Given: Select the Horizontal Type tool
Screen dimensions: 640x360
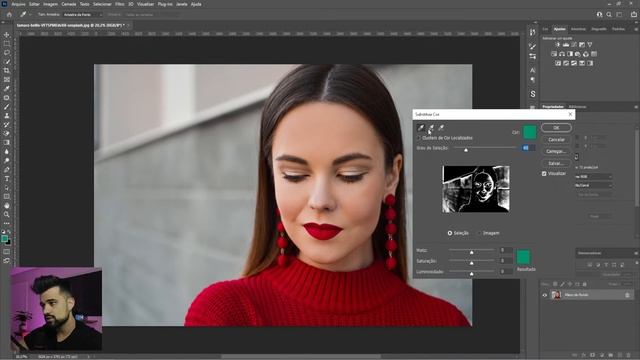Looking at the screenshot, I should pyautogui.click(x=7, y=178).
